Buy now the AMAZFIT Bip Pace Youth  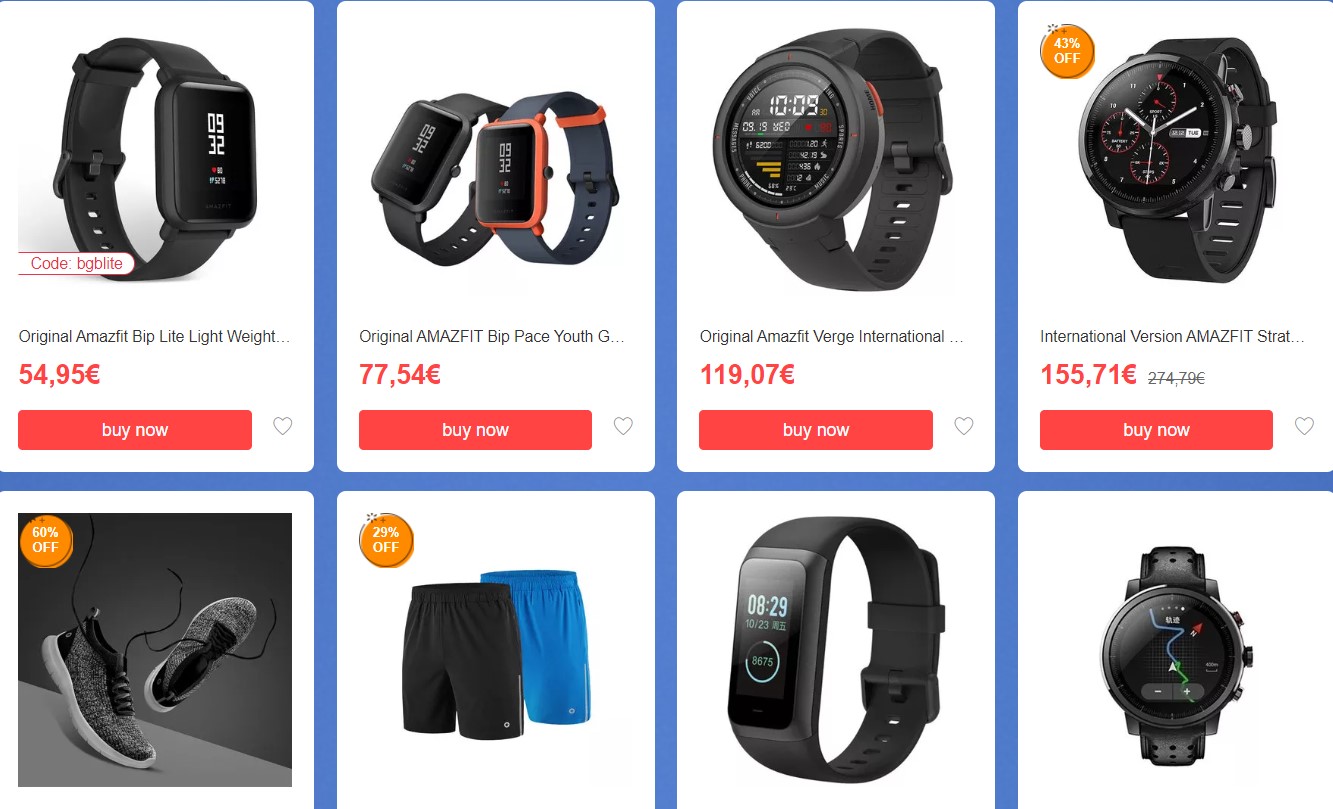[475, 430]
